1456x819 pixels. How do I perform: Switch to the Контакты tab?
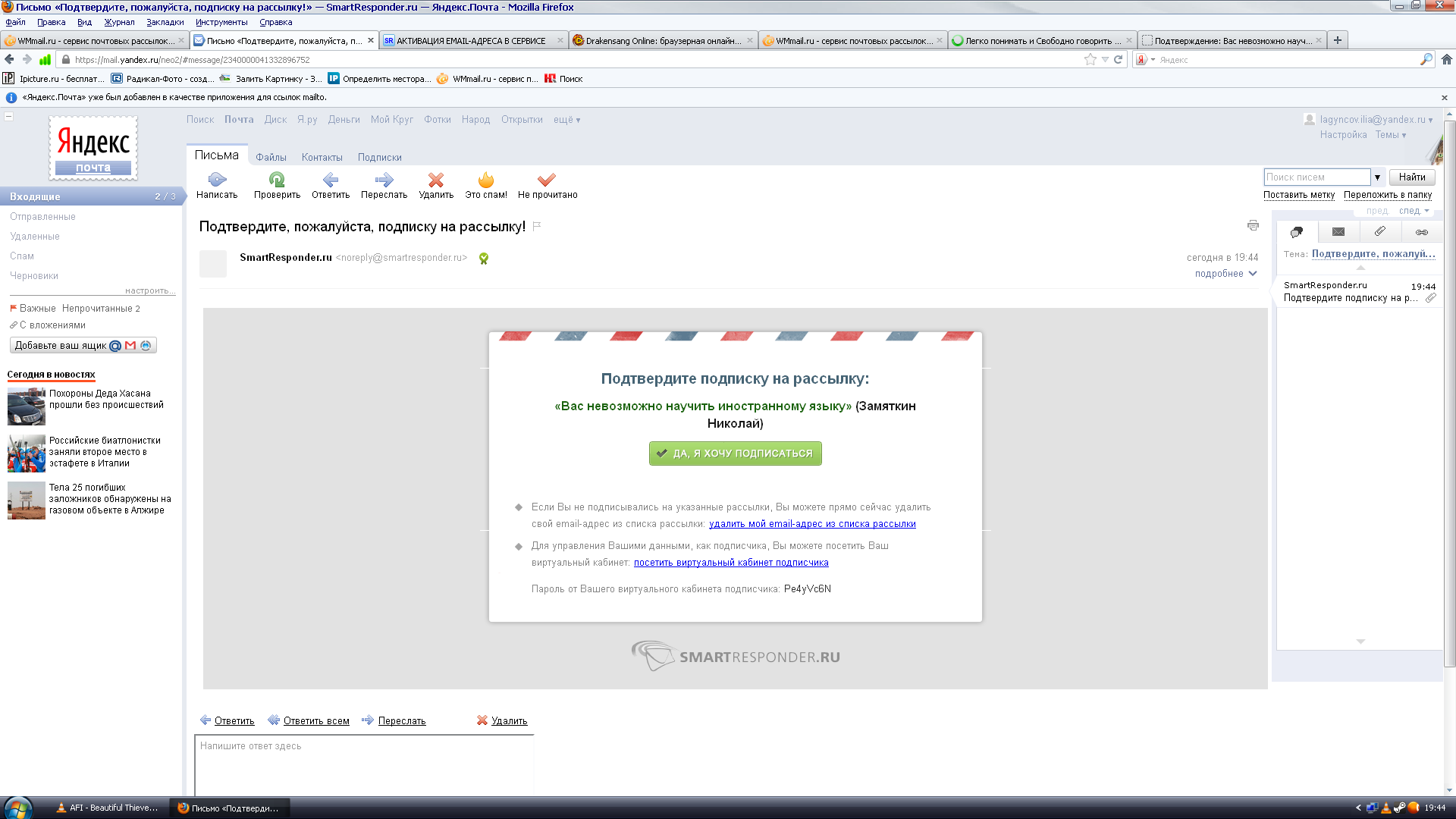(322, 158)
